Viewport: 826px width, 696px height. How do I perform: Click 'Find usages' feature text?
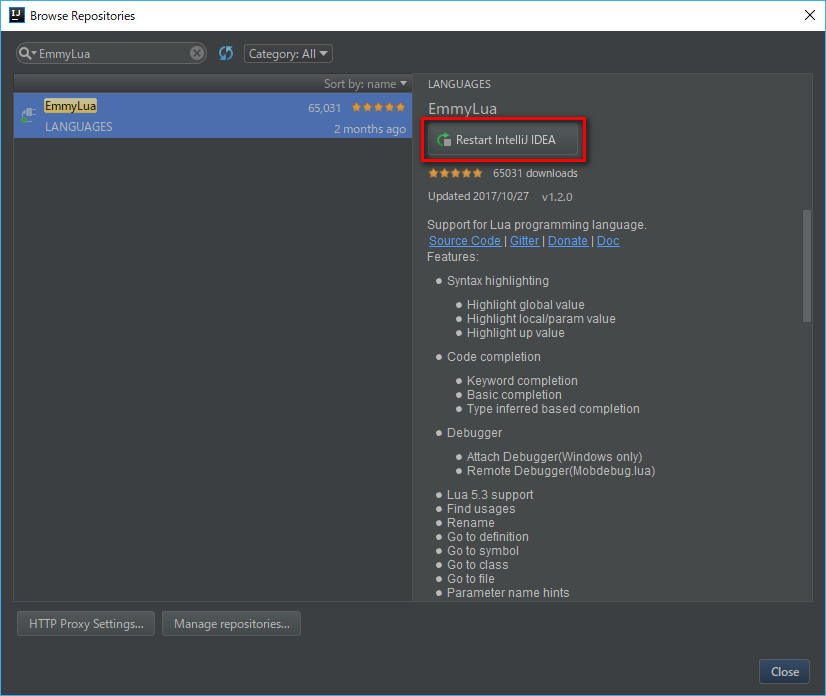tap(481, 509)
